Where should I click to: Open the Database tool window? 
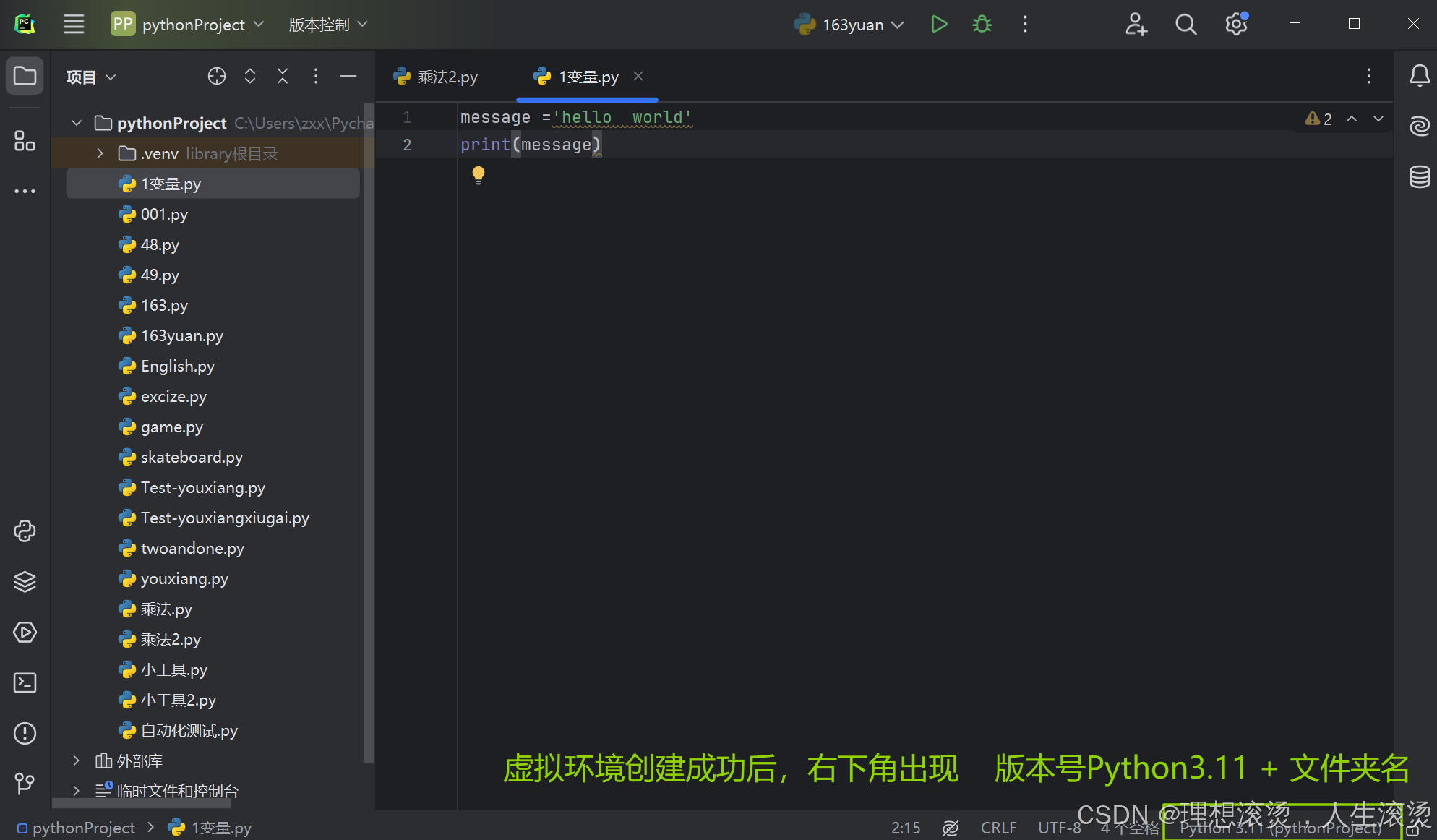pyautogui.click(x=1420, y=176)
